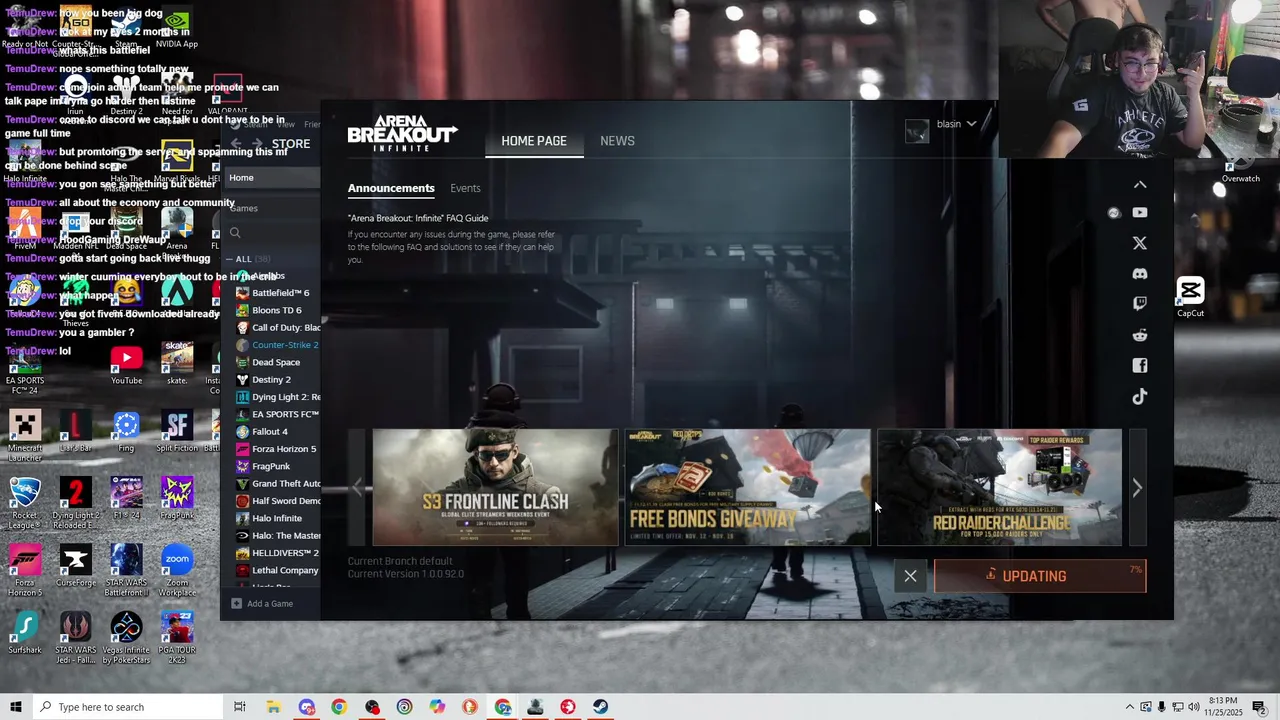
Task: Open STORE in the Steam window
Action: point(291,144)
